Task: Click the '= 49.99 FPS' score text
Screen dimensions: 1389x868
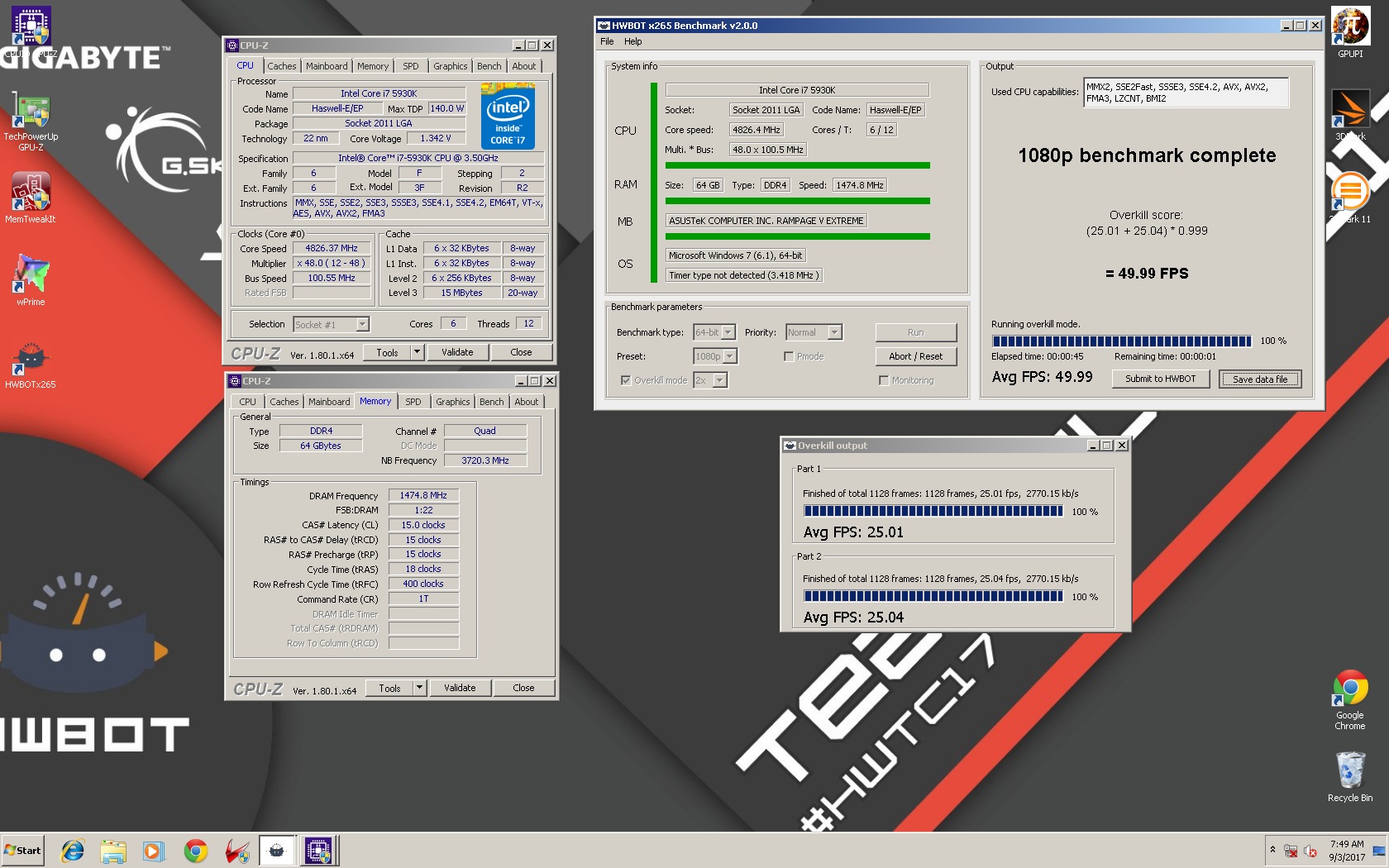Action: tap(1147, 274)
